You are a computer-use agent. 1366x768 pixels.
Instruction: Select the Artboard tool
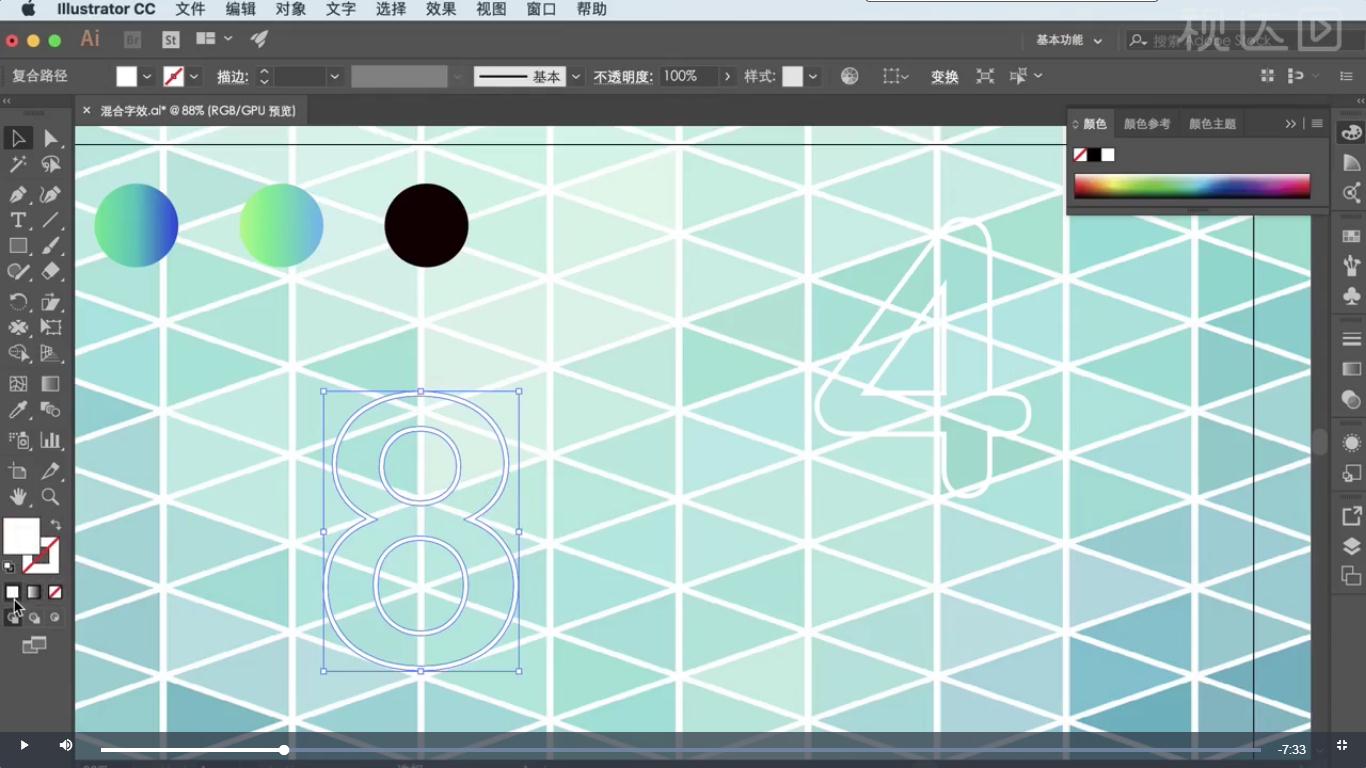18,471
